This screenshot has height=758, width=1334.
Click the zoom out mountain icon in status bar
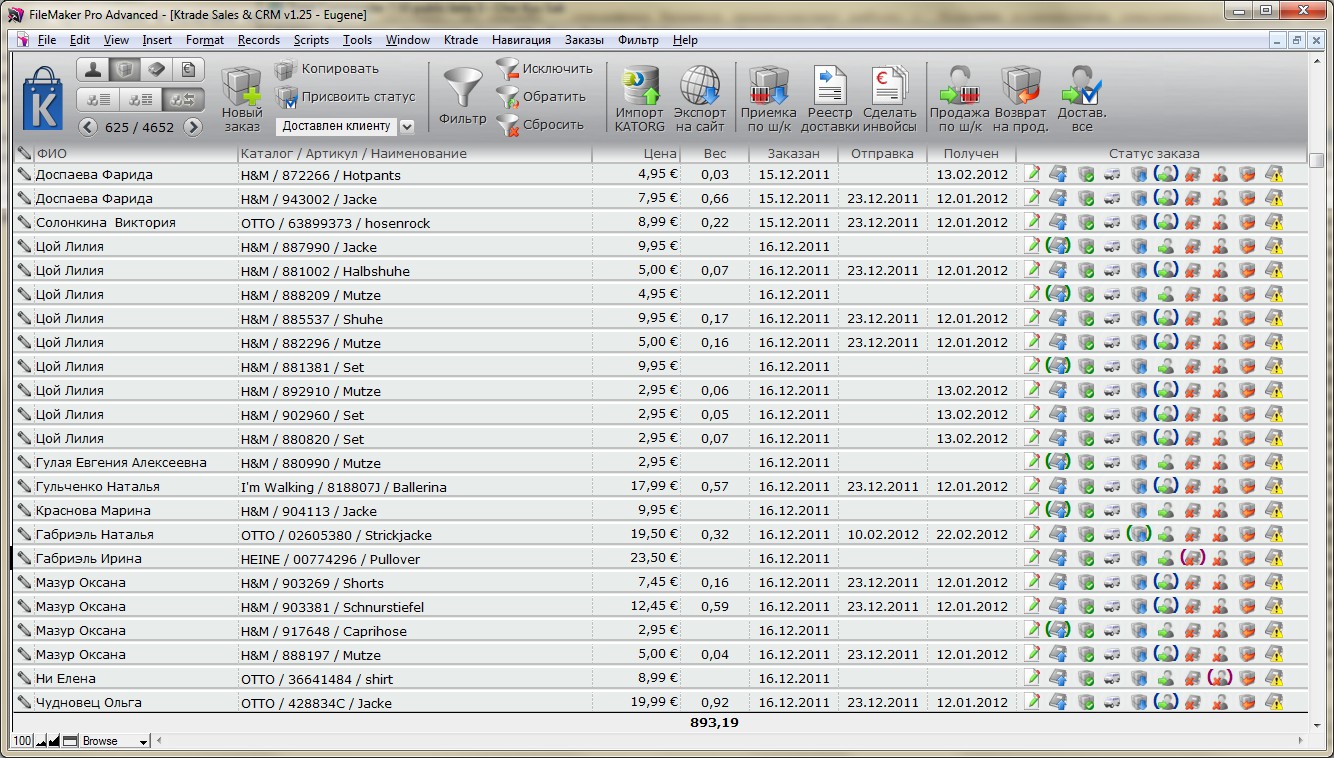[41, 741]
